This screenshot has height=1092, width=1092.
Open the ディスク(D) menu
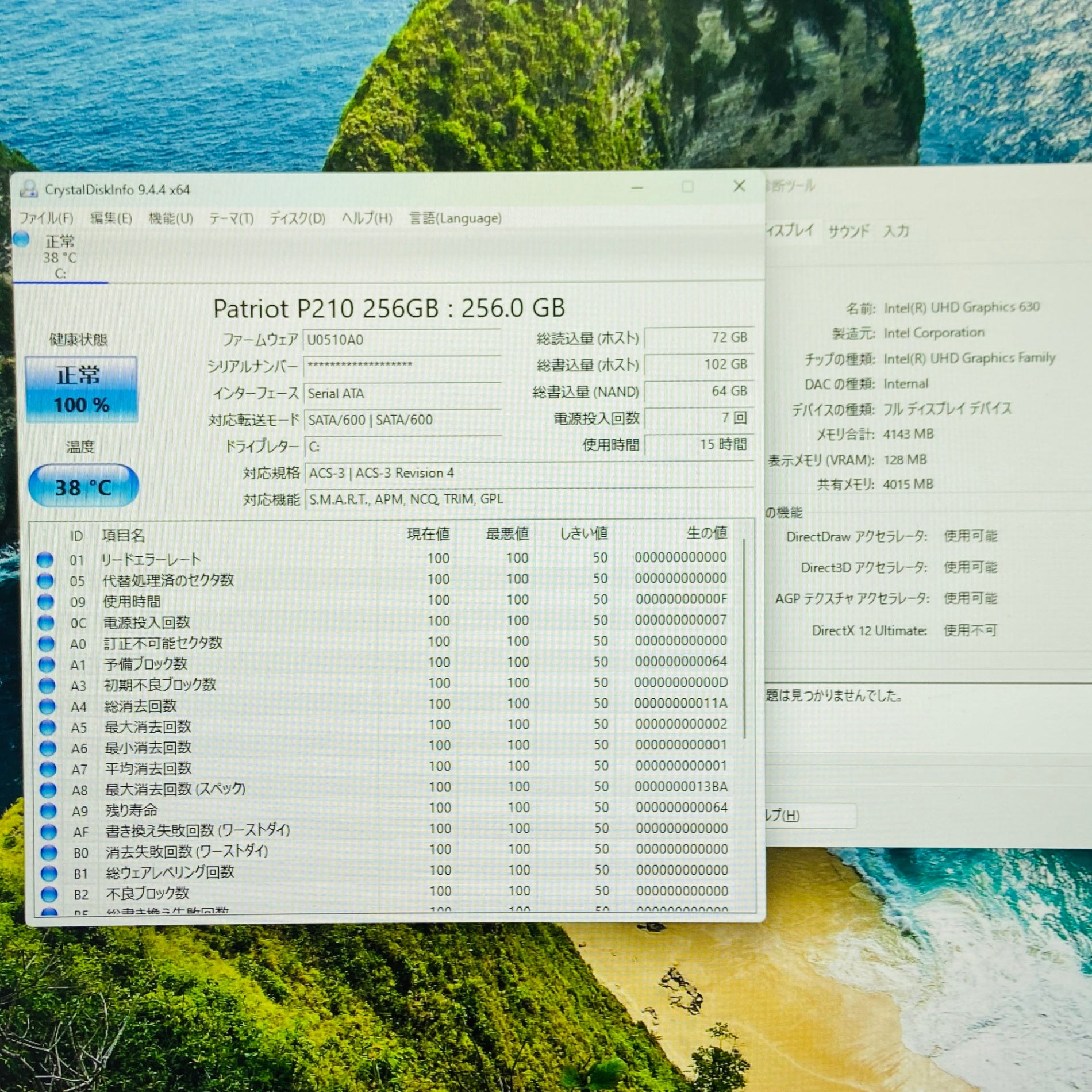pyautogui.click(x=297, y=218)
